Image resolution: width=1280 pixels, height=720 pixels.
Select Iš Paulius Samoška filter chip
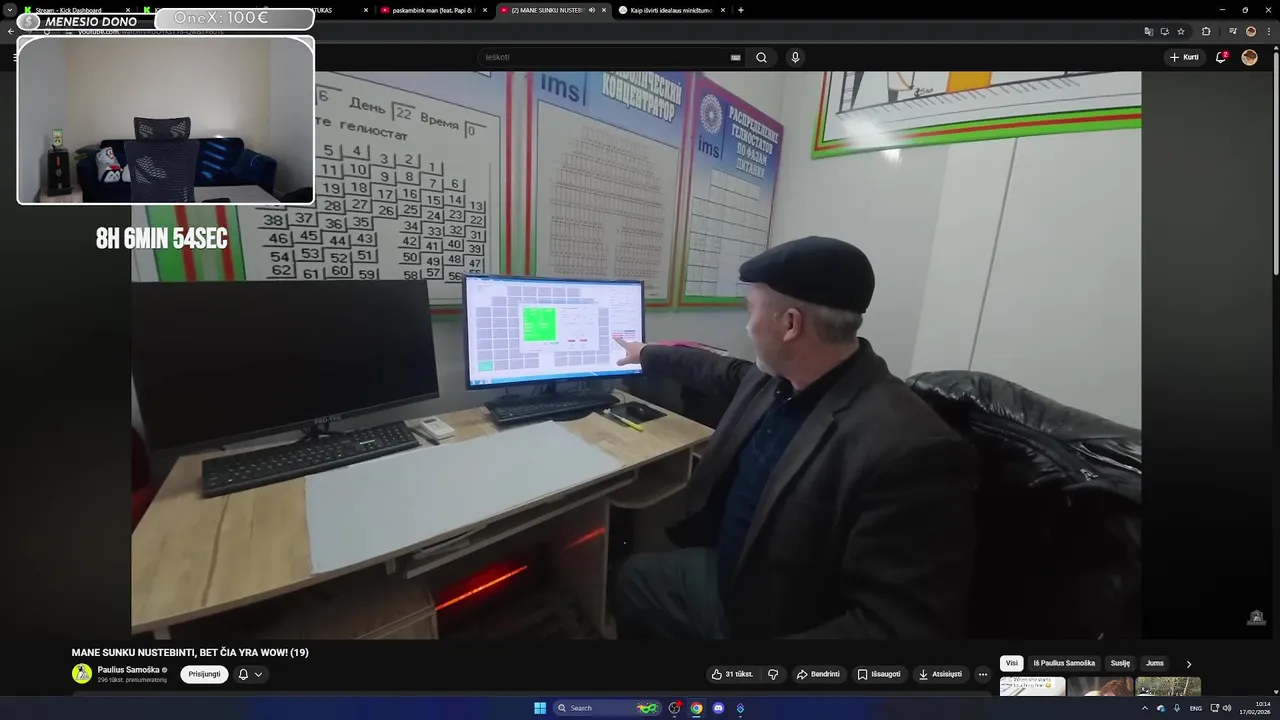pyautogui.click(x=1064, y=663)
